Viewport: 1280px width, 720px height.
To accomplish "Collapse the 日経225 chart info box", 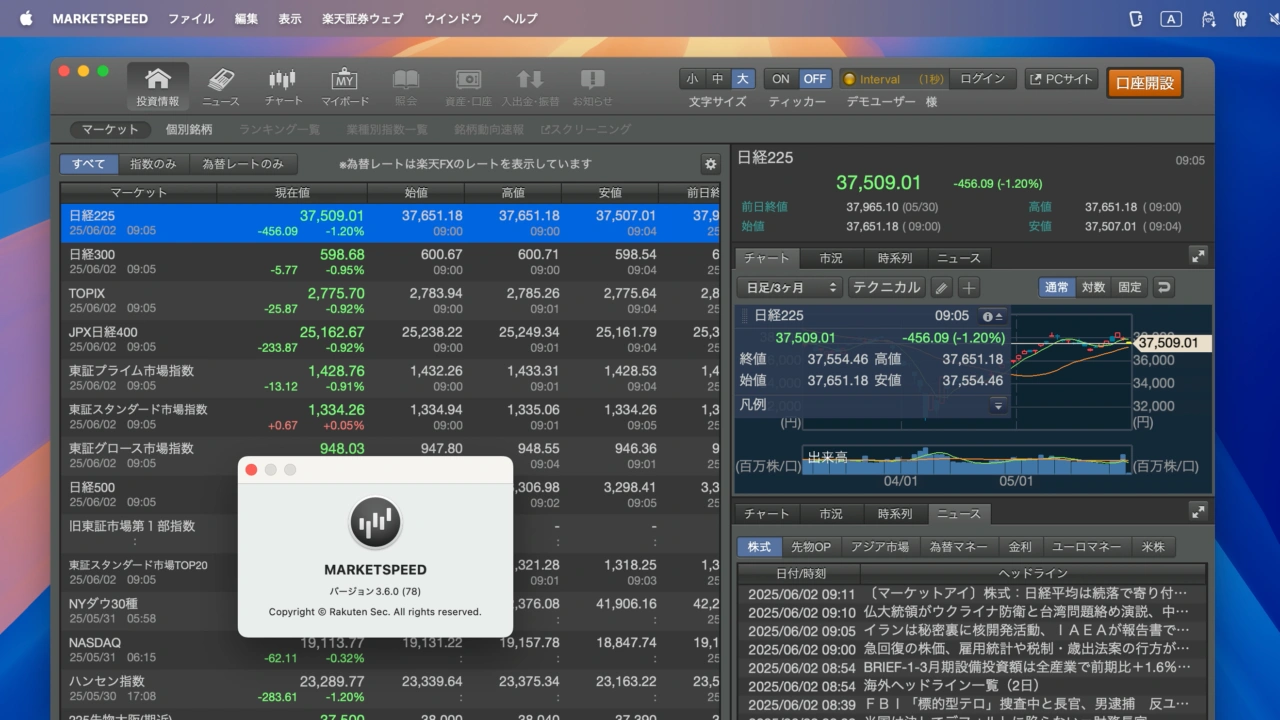I will click(x=998, y=316).
